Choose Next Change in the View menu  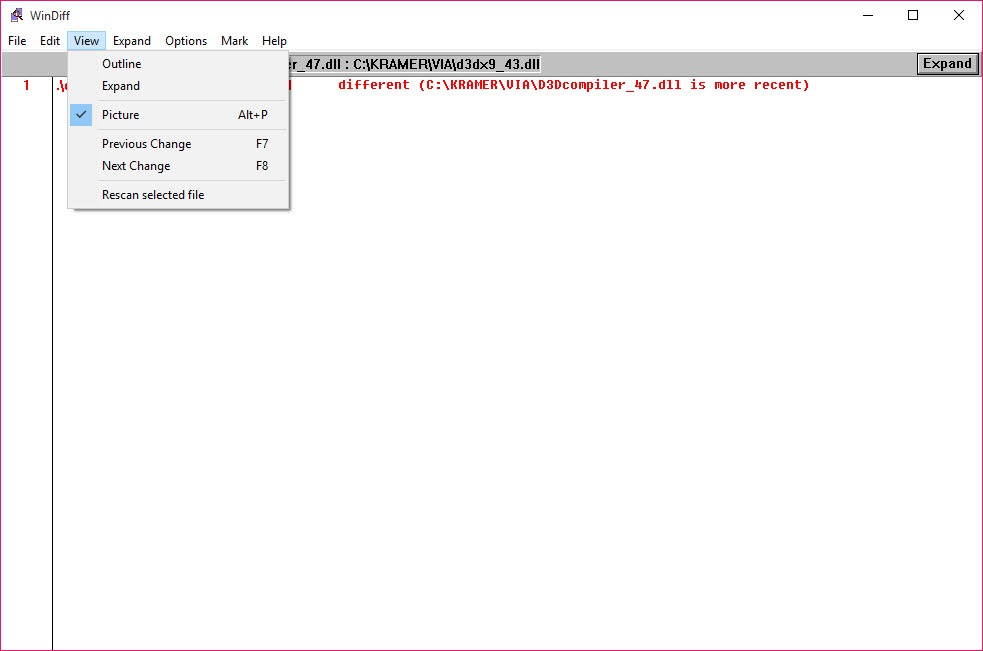[135, 165]
